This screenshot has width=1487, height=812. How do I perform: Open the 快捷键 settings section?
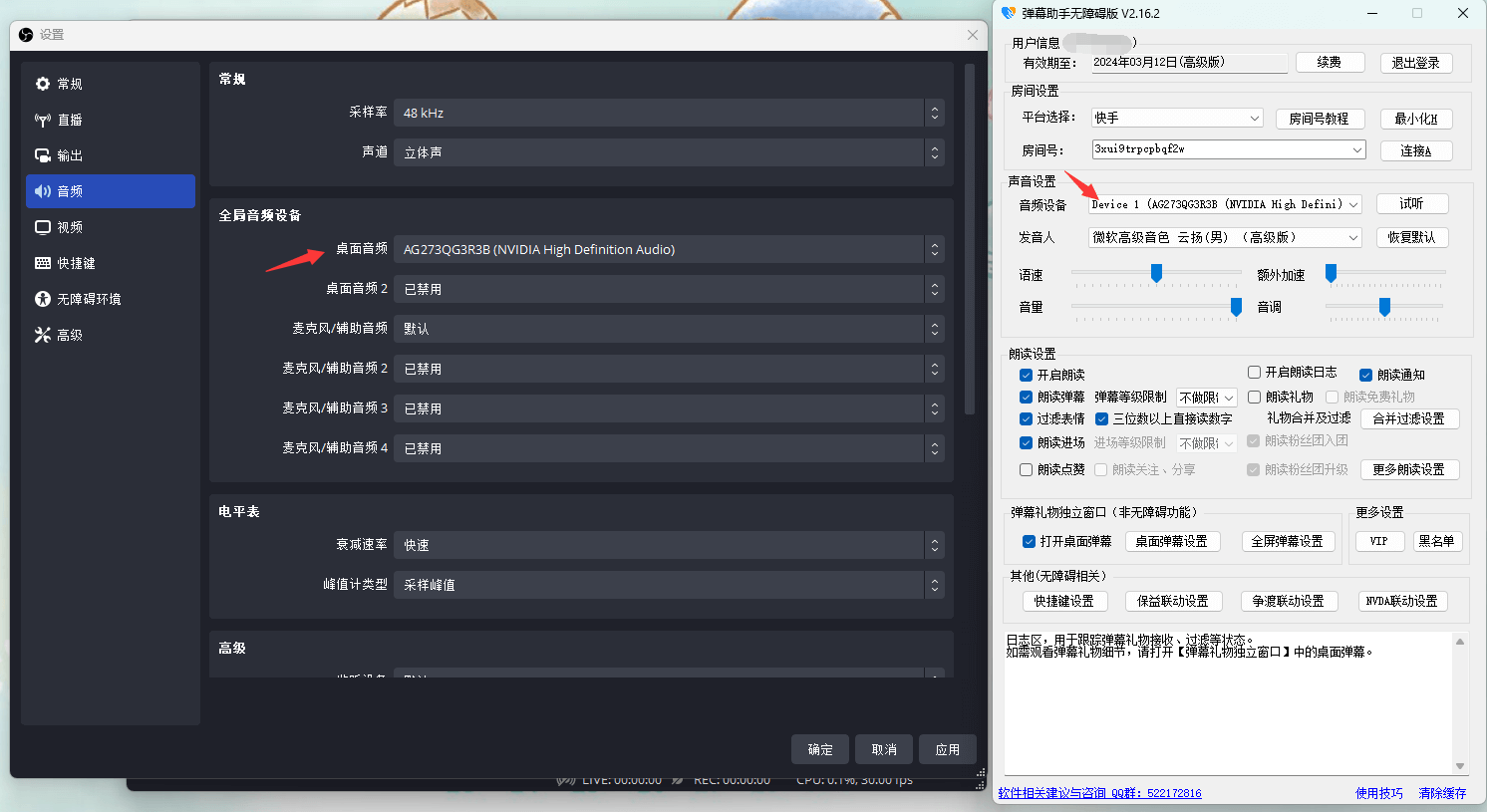[x=110, y=263]
